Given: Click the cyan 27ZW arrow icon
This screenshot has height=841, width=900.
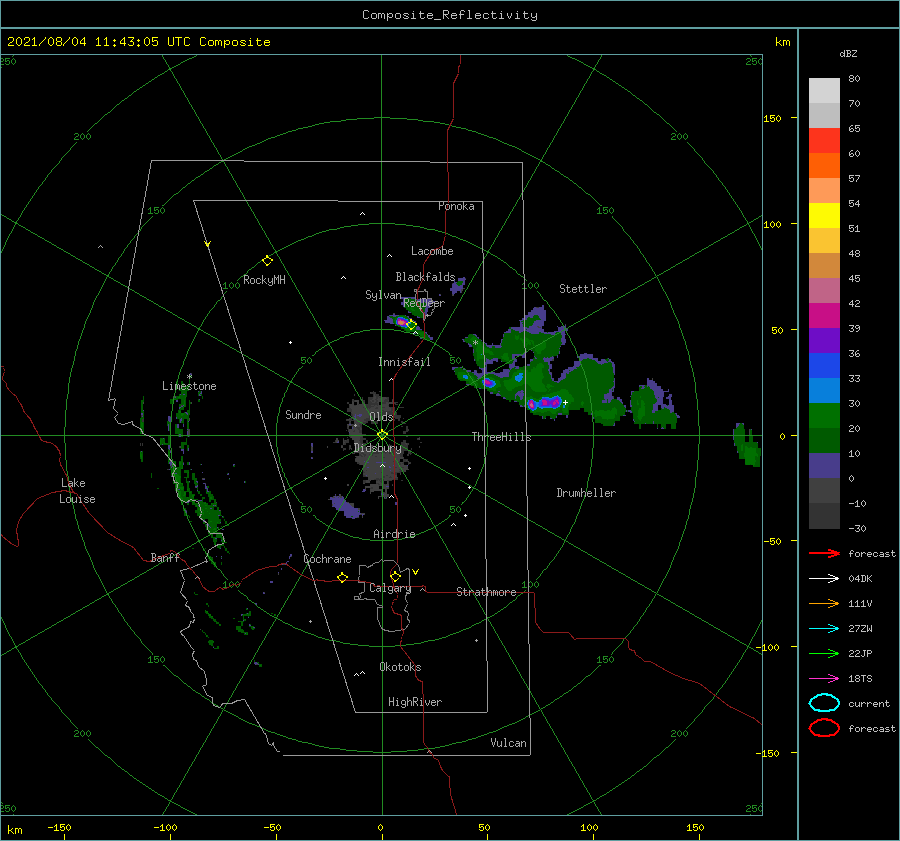Looking at the screenshot, I should click(x=824, y=629).
